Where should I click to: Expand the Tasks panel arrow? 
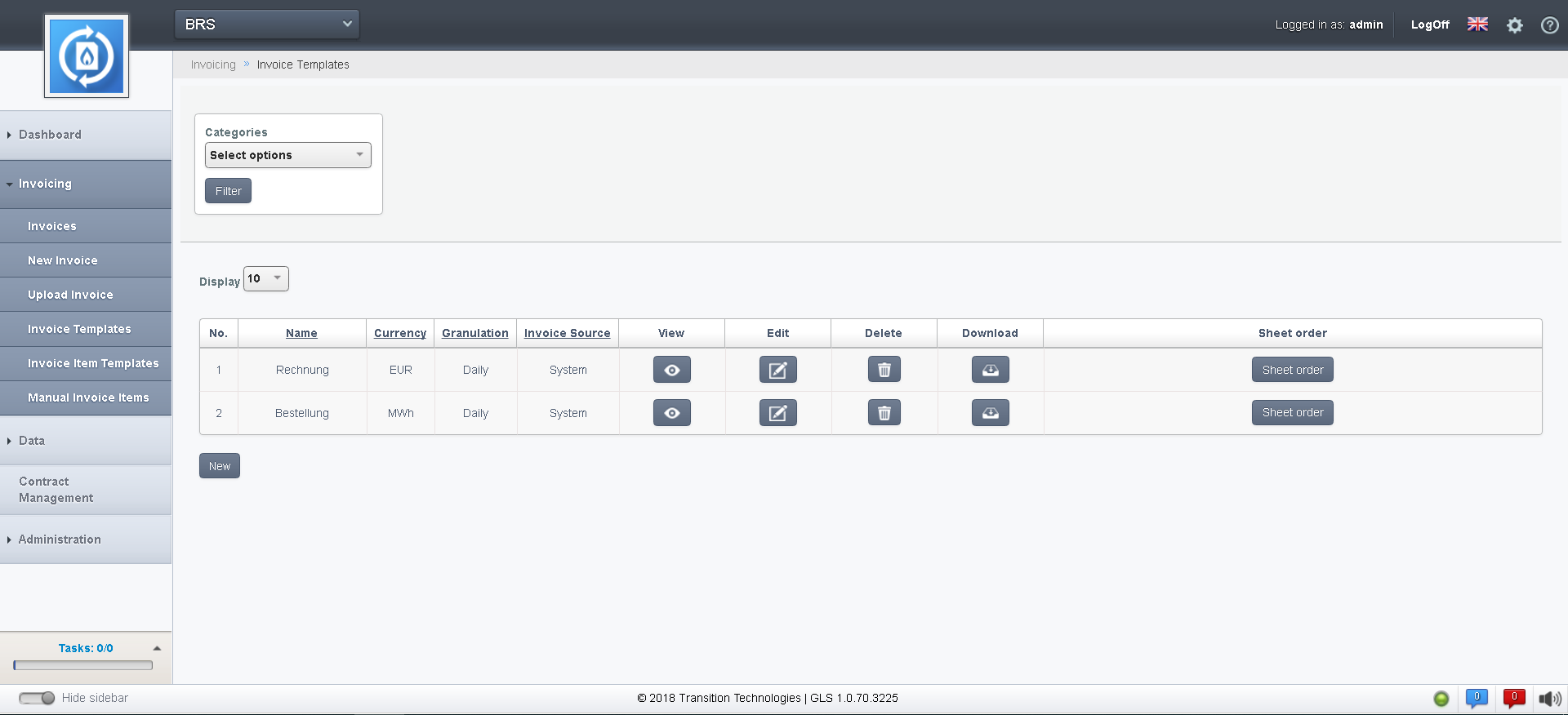157,648
